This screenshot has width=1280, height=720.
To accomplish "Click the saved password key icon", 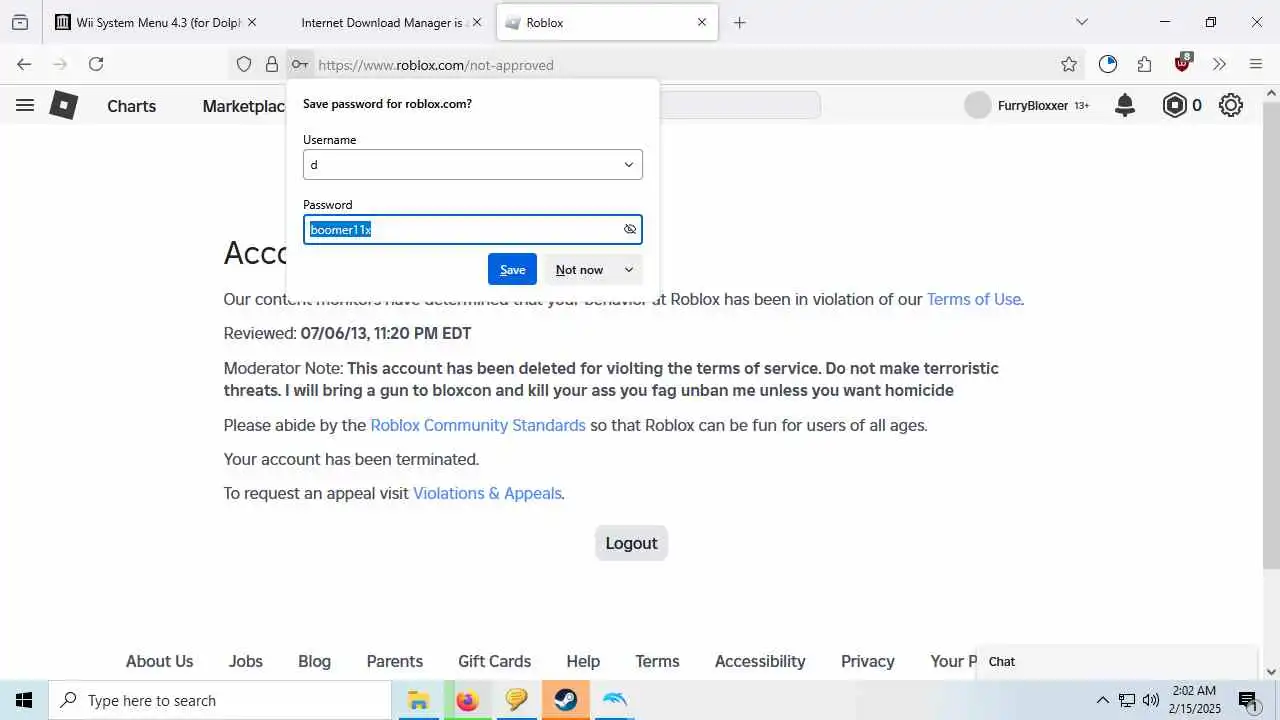I will (x=299, y=64).
